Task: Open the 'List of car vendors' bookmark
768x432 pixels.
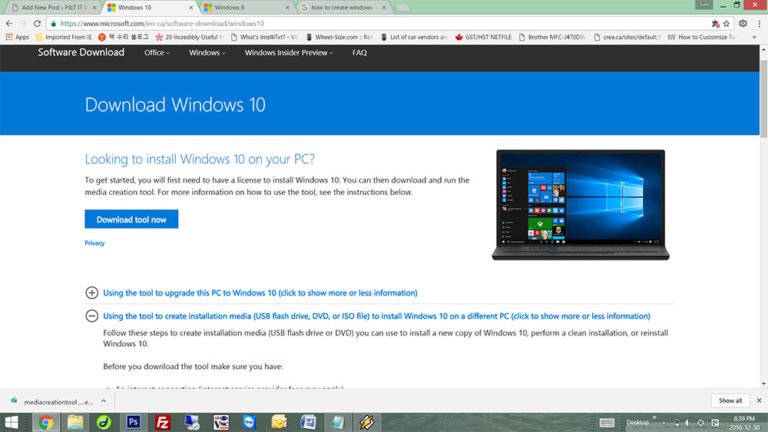Action: pyautogui.click(x=413, y=37)
